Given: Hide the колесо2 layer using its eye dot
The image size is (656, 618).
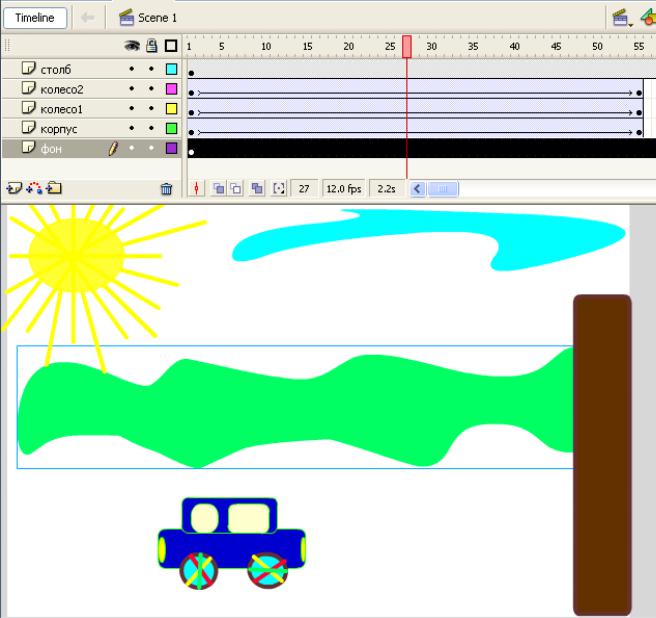Looking at the screenshot, I should [132, 89].
